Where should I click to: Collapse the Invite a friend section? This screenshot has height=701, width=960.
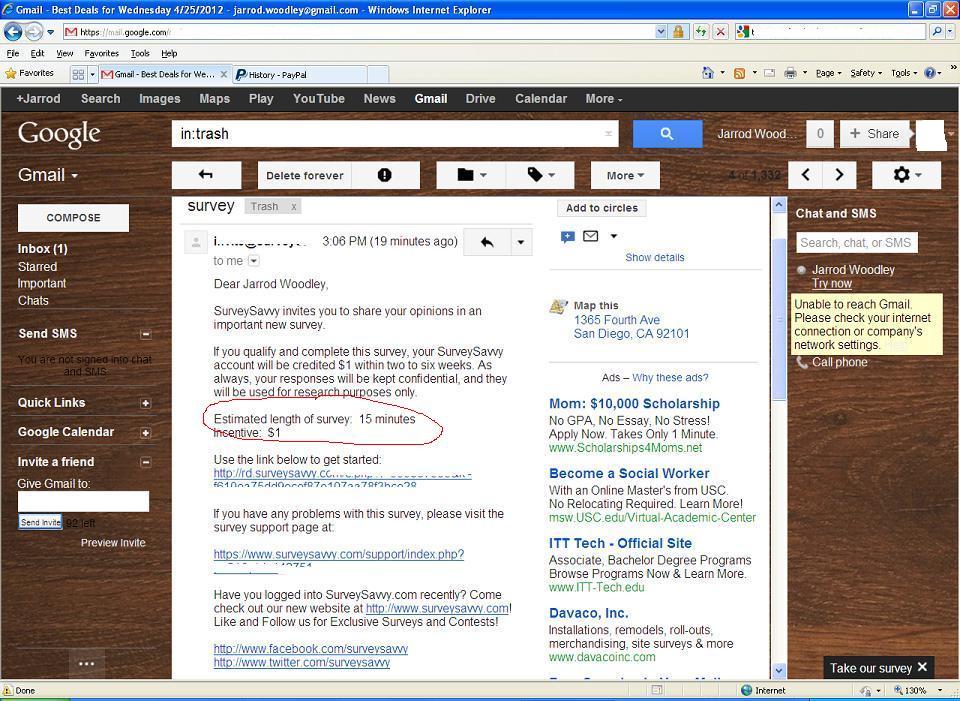[146, 462]
